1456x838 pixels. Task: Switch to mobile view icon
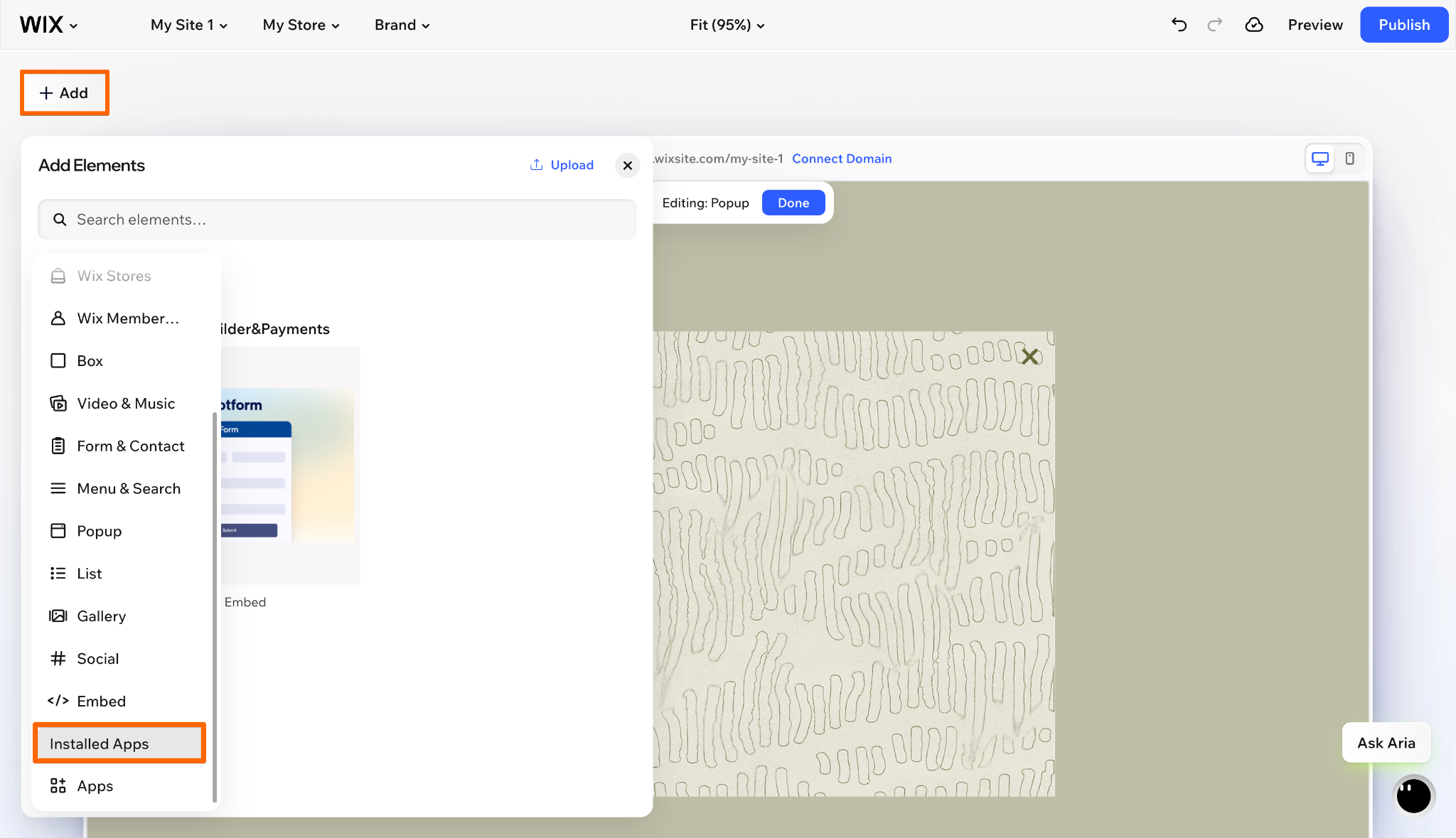pyautogui.click(x=1349, y=159)
